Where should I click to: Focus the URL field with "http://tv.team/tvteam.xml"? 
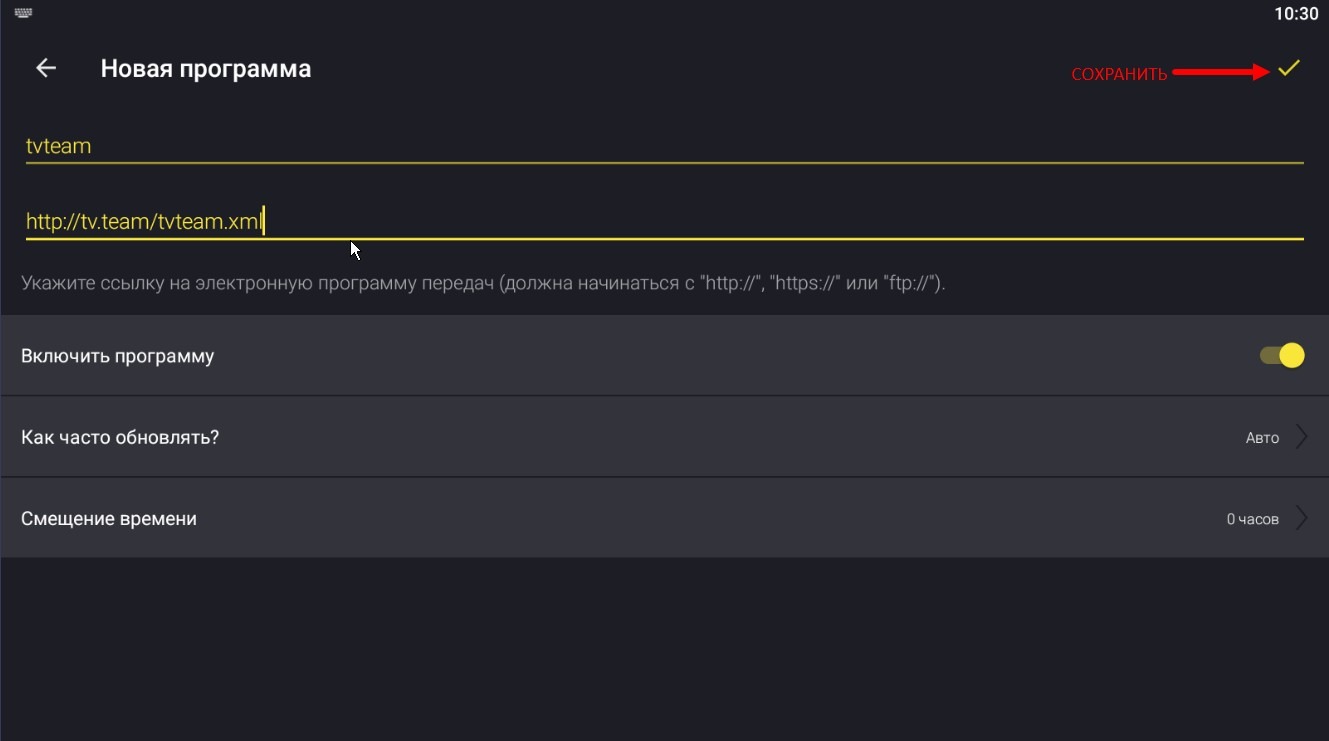click(600, 222)
